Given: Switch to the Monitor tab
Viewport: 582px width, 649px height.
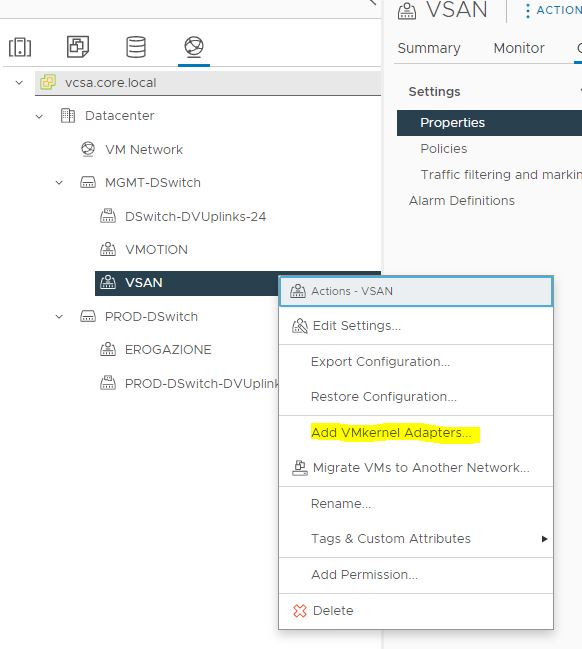Looking at the screenshot, I should tap(519, 48).
